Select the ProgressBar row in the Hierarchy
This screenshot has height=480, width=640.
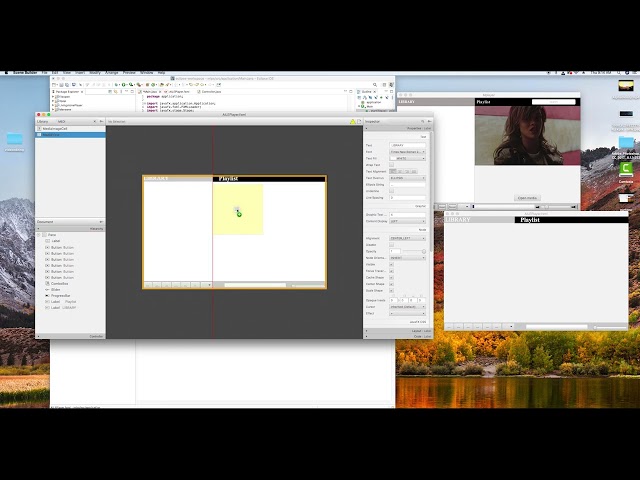pos(70,296)
